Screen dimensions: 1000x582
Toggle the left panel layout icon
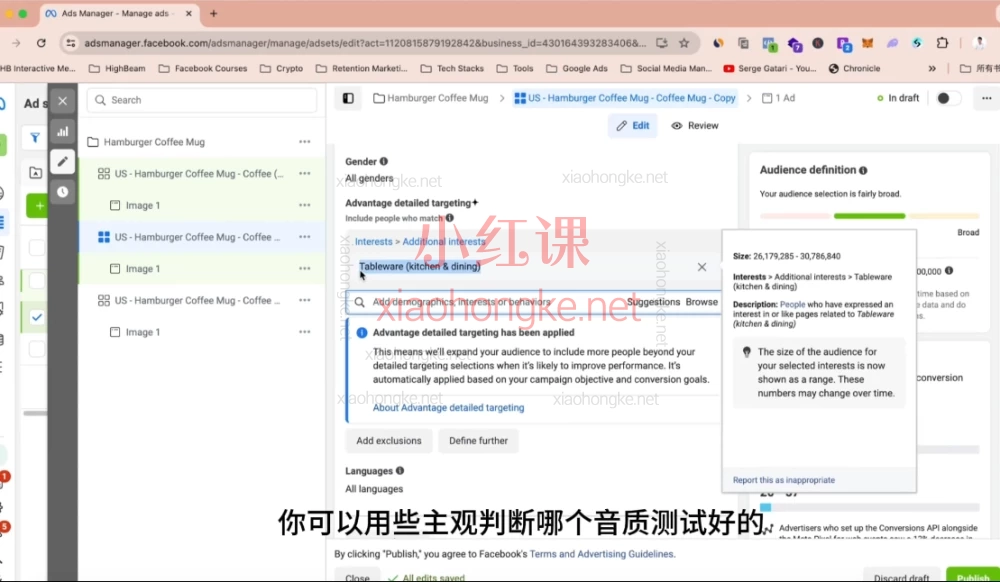[348, 98]
